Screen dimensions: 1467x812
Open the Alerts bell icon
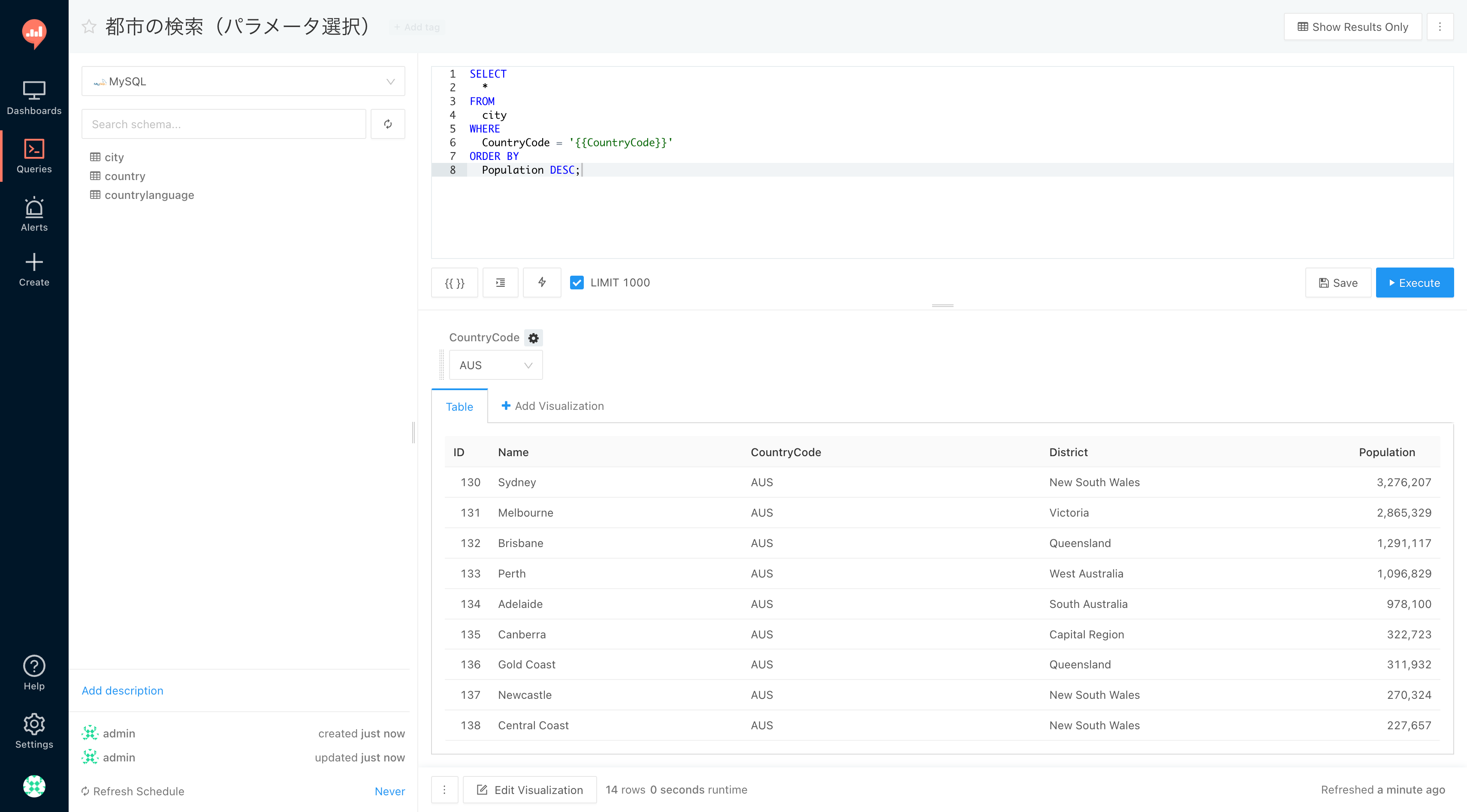[34, 214]
